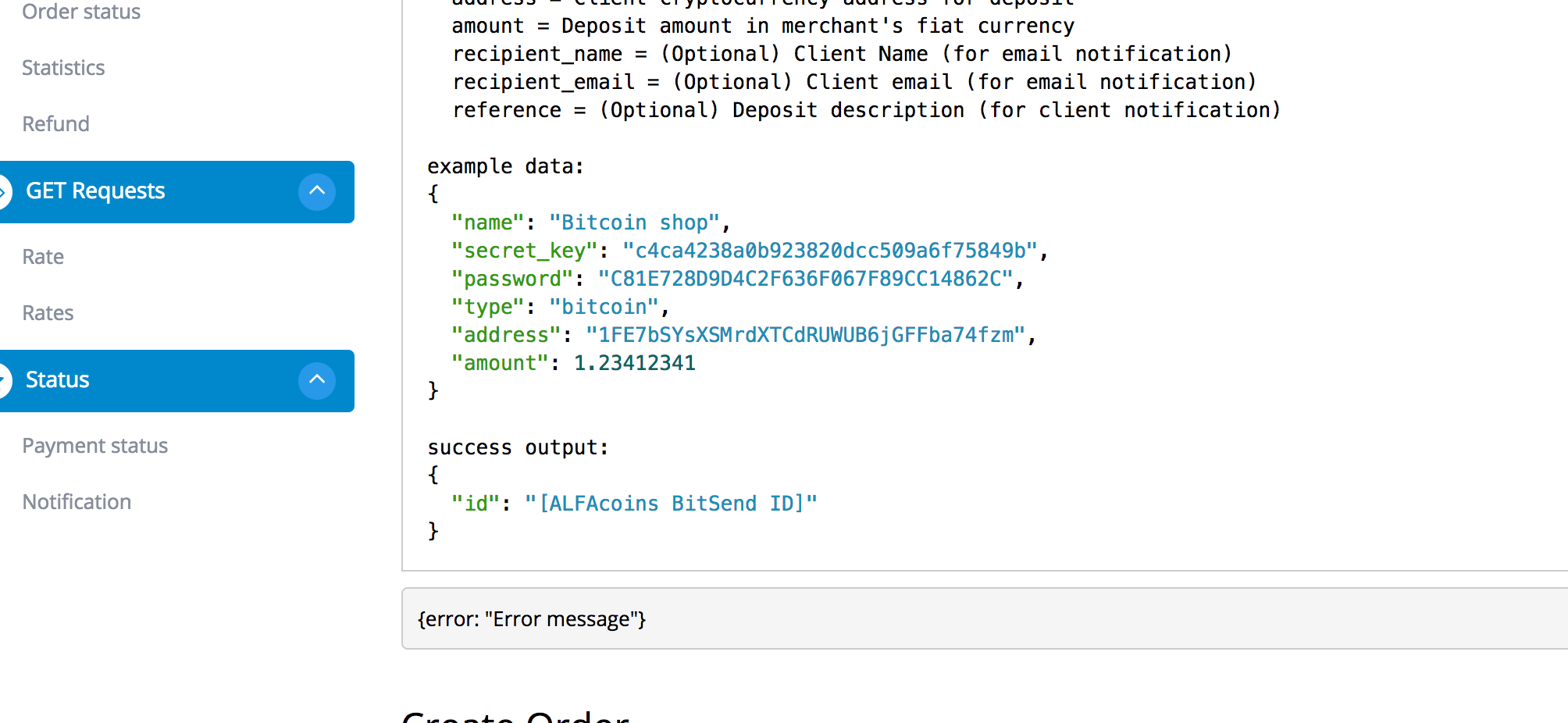The image size is (1568, 723).
Task: Click the icon left of GET Requests
Action: pyautogui.click(x=4, y=191)
